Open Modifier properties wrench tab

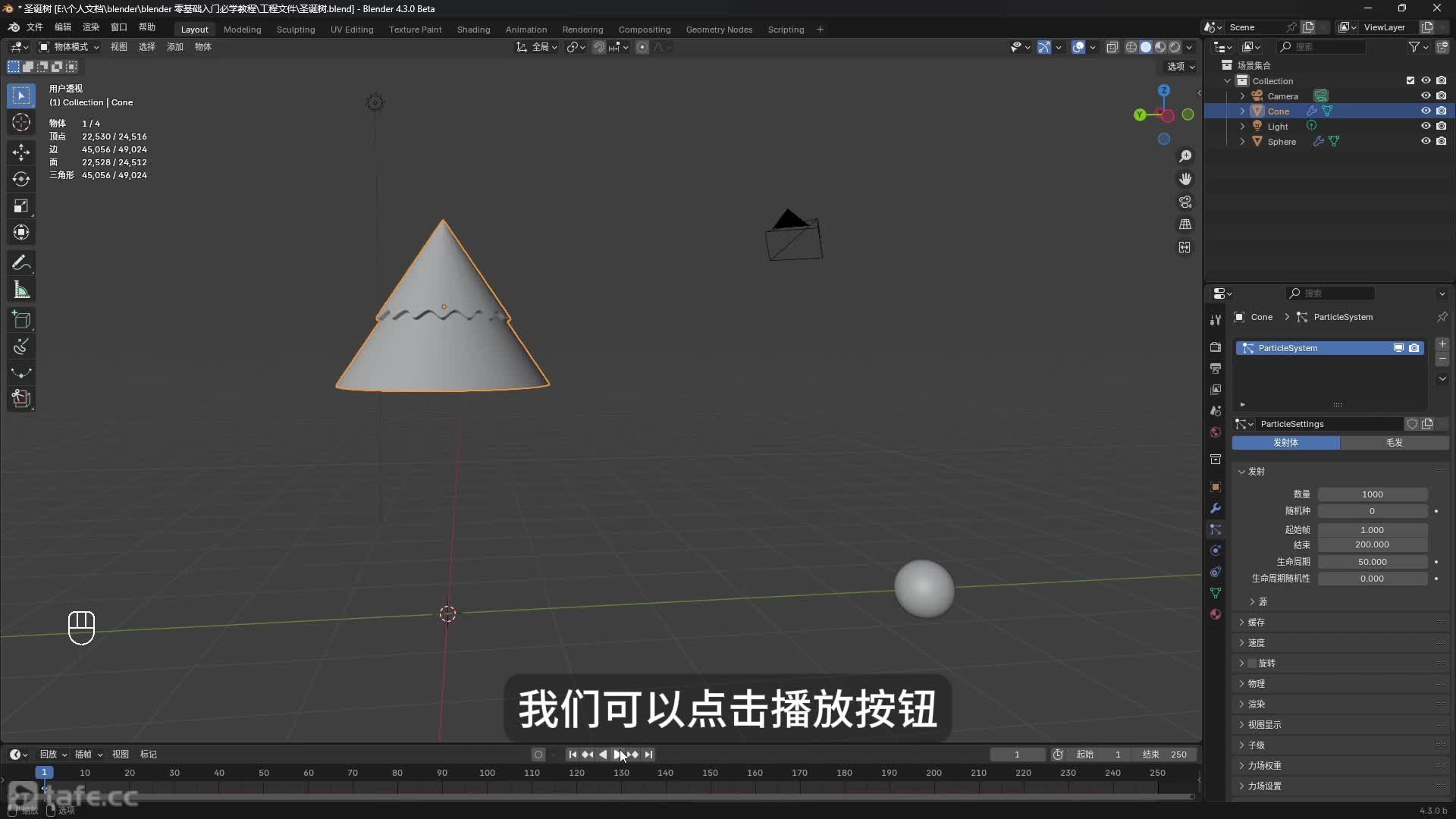[x=1216, y=509]
